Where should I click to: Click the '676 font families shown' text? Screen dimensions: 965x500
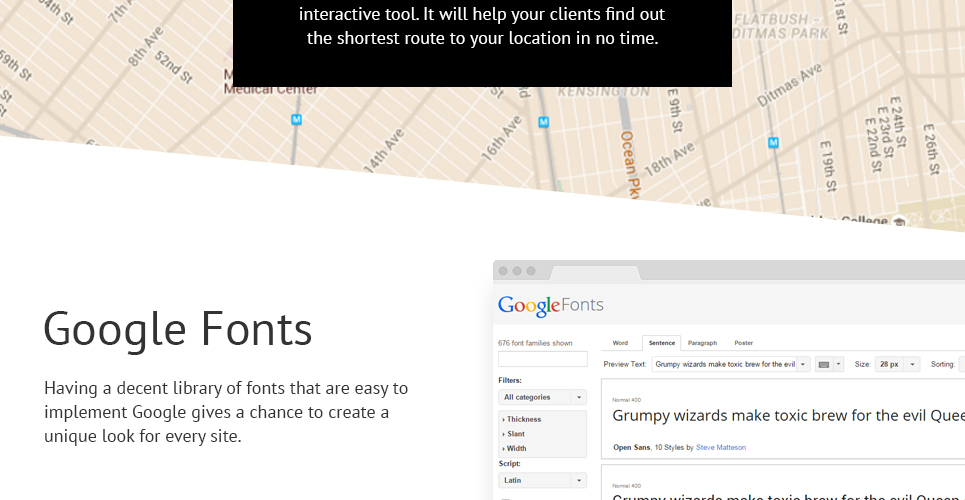click(x=535, y=344)
